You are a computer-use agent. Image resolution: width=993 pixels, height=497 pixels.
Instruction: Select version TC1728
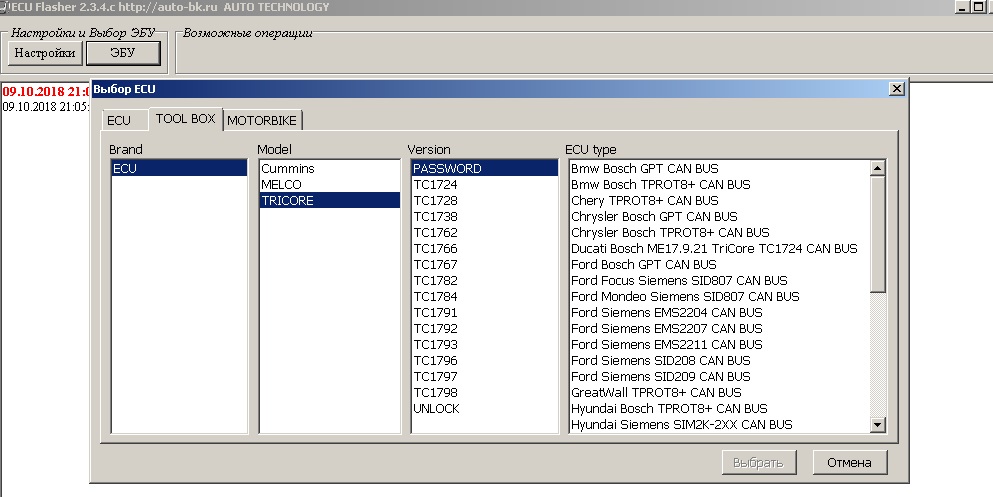pyautogui.click(x=484, y=200)
